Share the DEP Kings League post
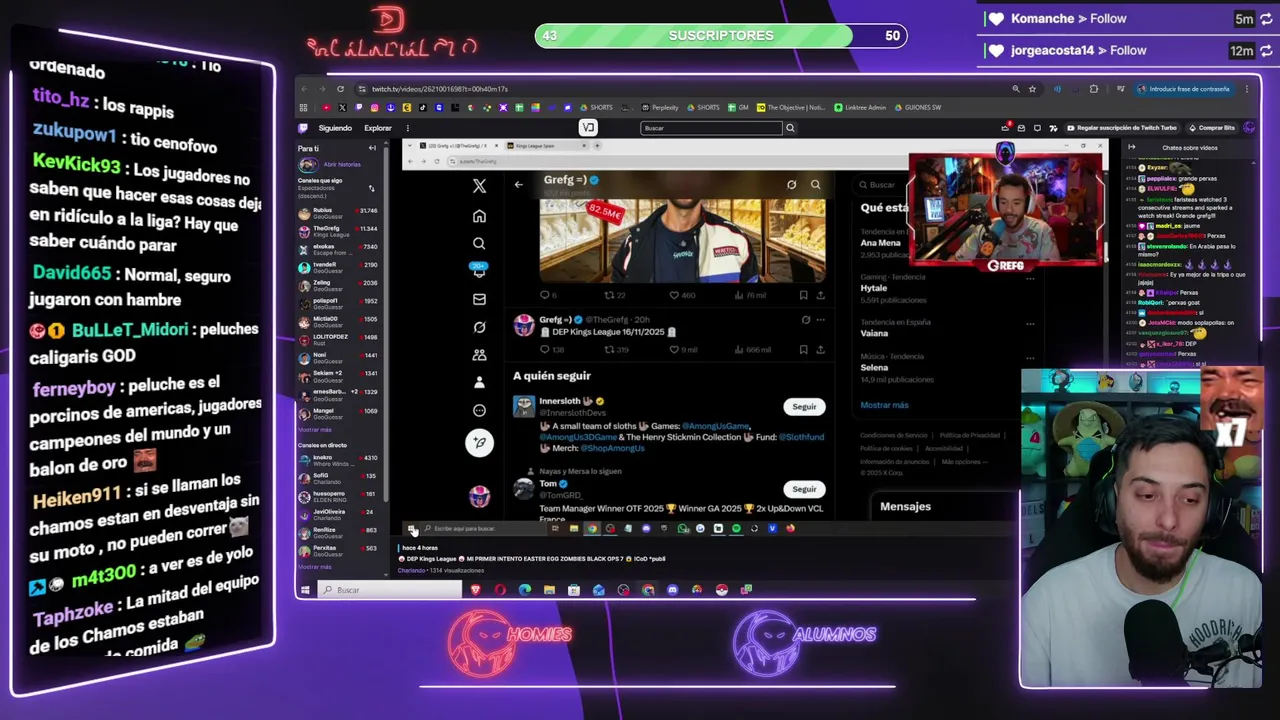This screenshot has width=1280, height=720. (x=820, y=349)
